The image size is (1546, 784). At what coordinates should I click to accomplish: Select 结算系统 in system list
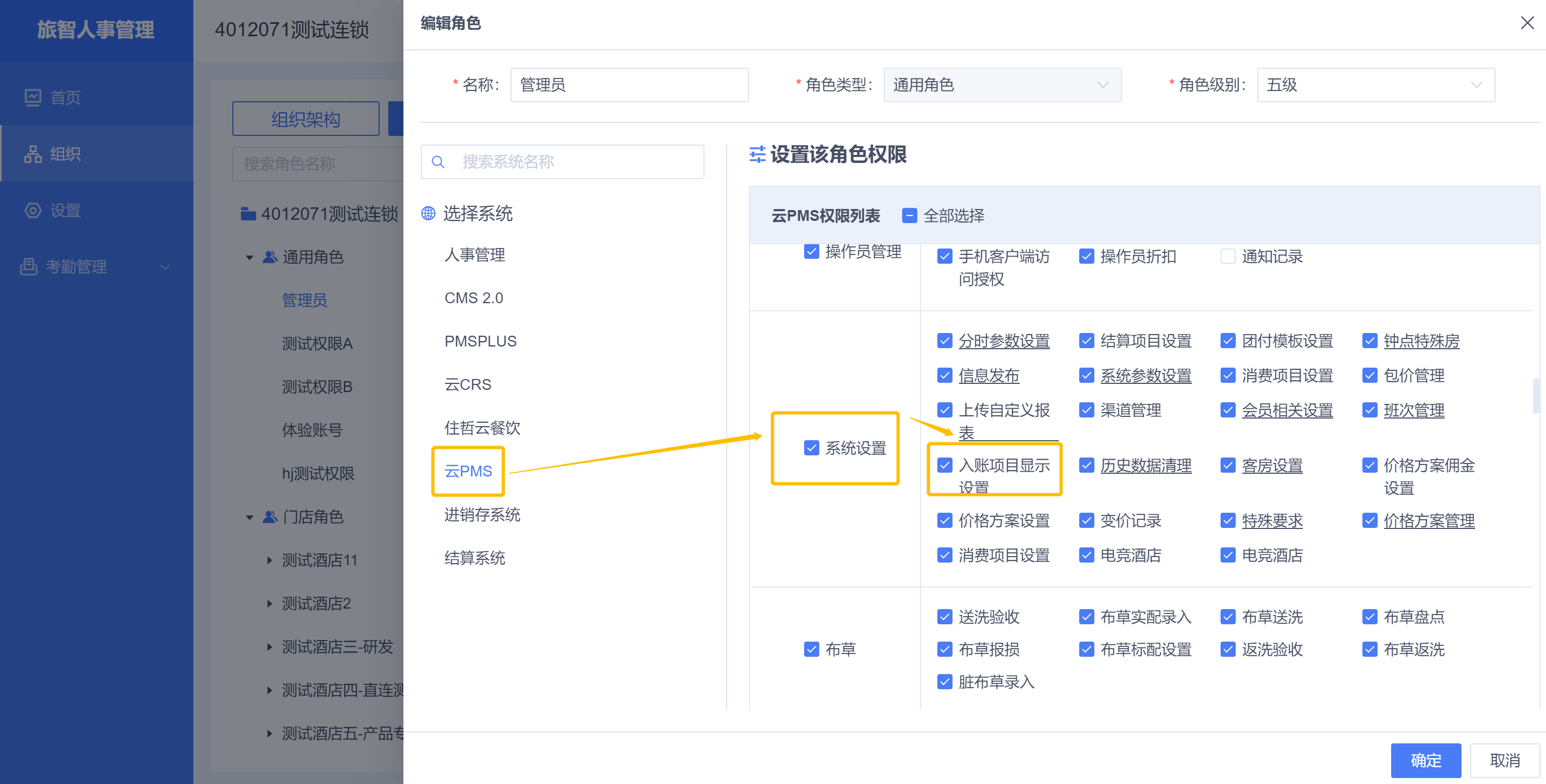[475, 558]
